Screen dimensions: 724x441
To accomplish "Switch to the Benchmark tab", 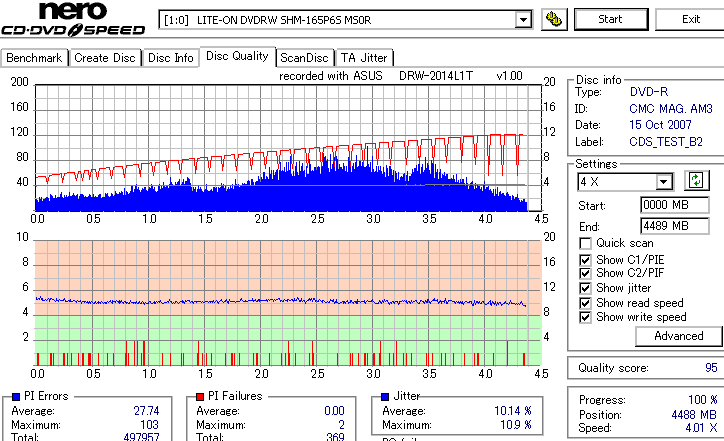I will (34, 58).
